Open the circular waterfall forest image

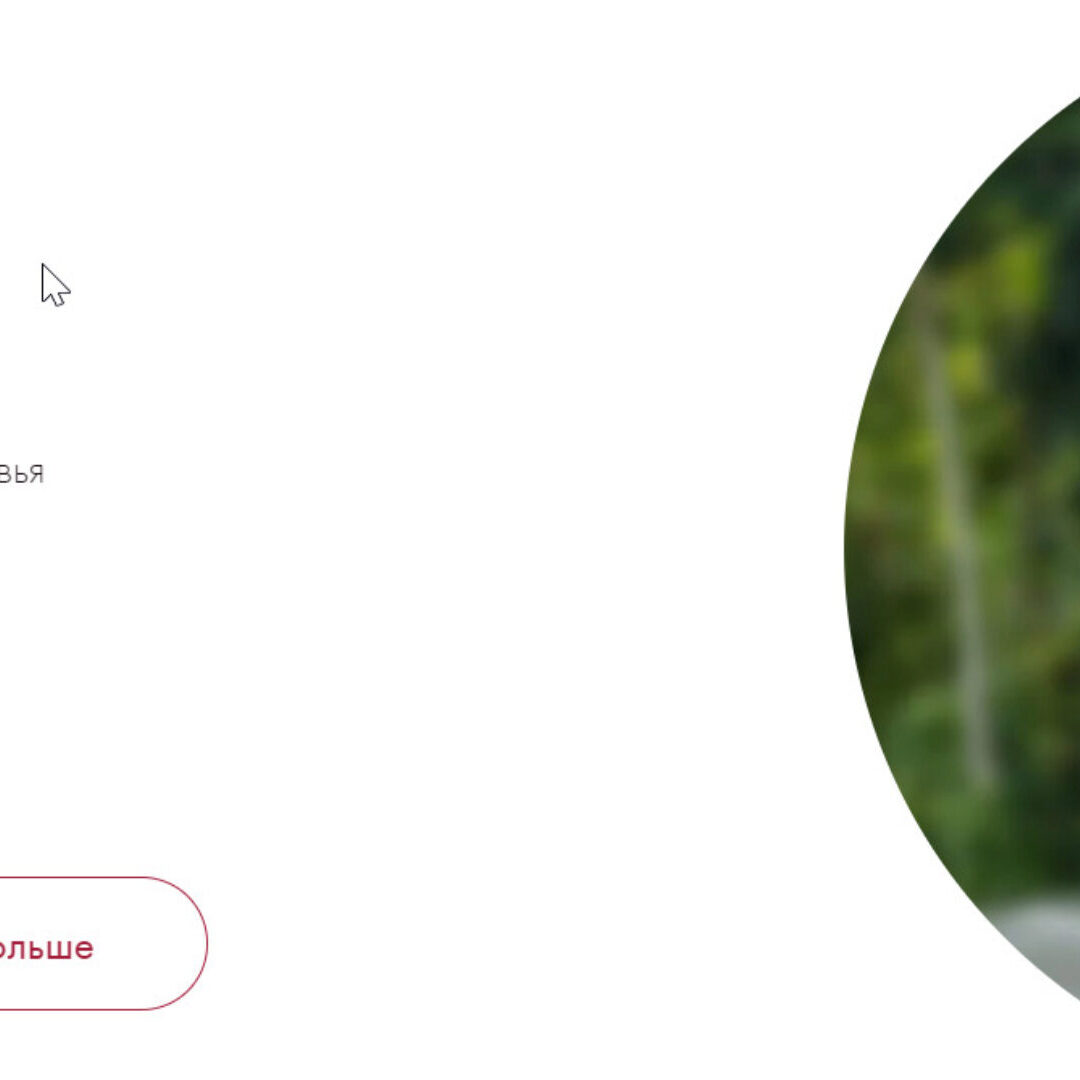click(x=963, y=551)
